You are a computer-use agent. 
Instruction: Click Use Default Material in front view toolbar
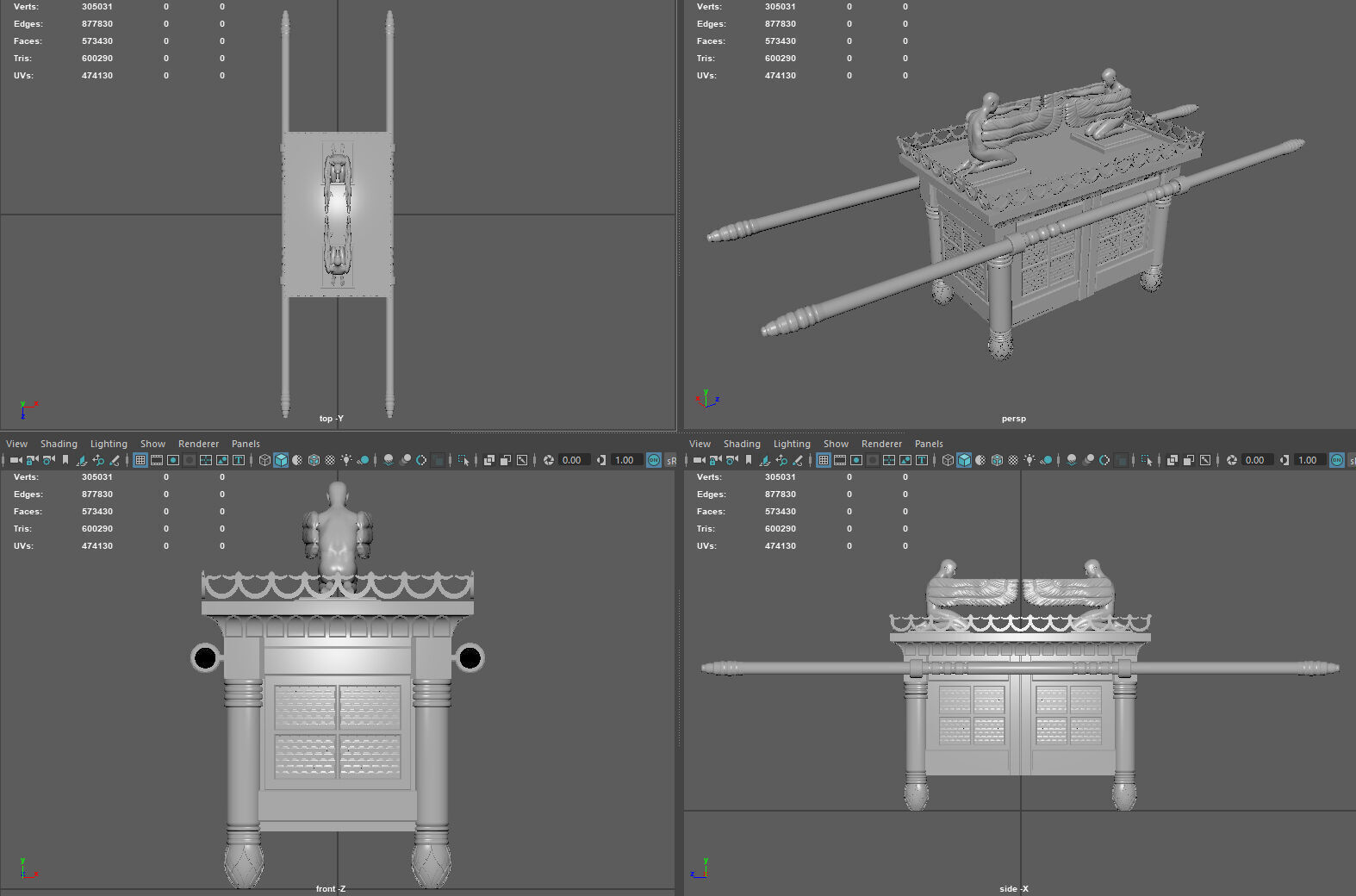coord(297,460)
